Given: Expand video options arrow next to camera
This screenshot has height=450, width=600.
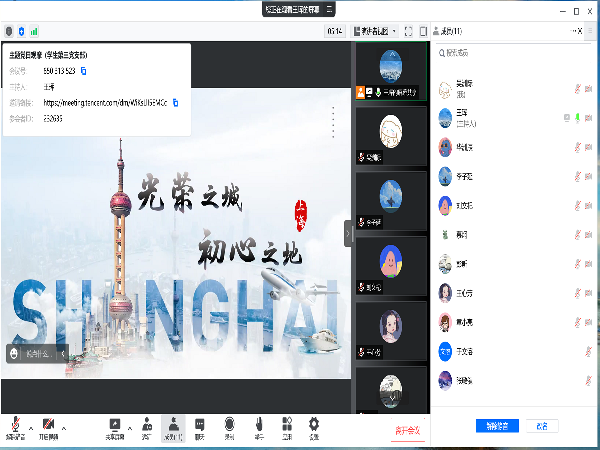Looking at the screenshot, I should point(63,425).
